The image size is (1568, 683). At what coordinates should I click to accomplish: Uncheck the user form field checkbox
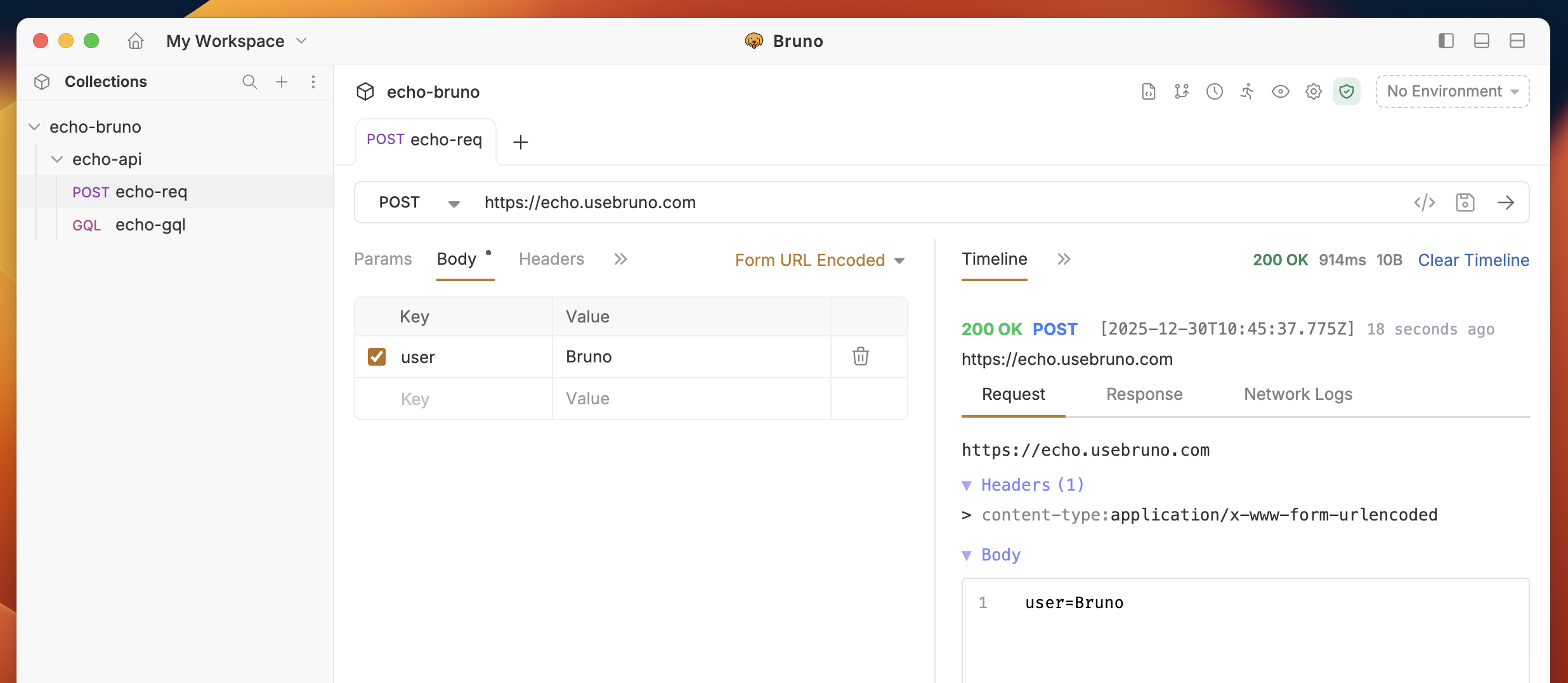pyautogui.click(x=377, y=357)
